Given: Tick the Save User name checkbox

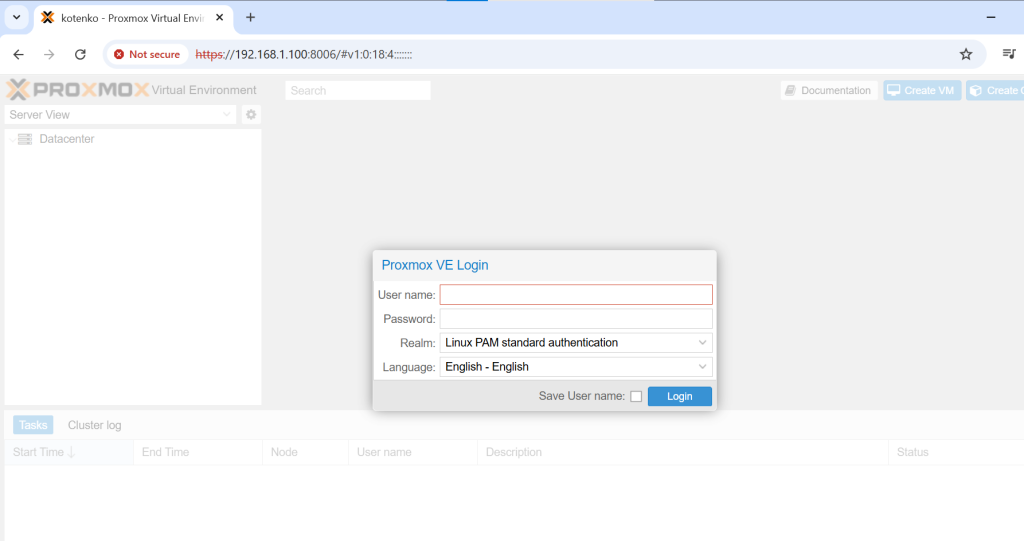Looking at the screenshot, I should (636, 397).
